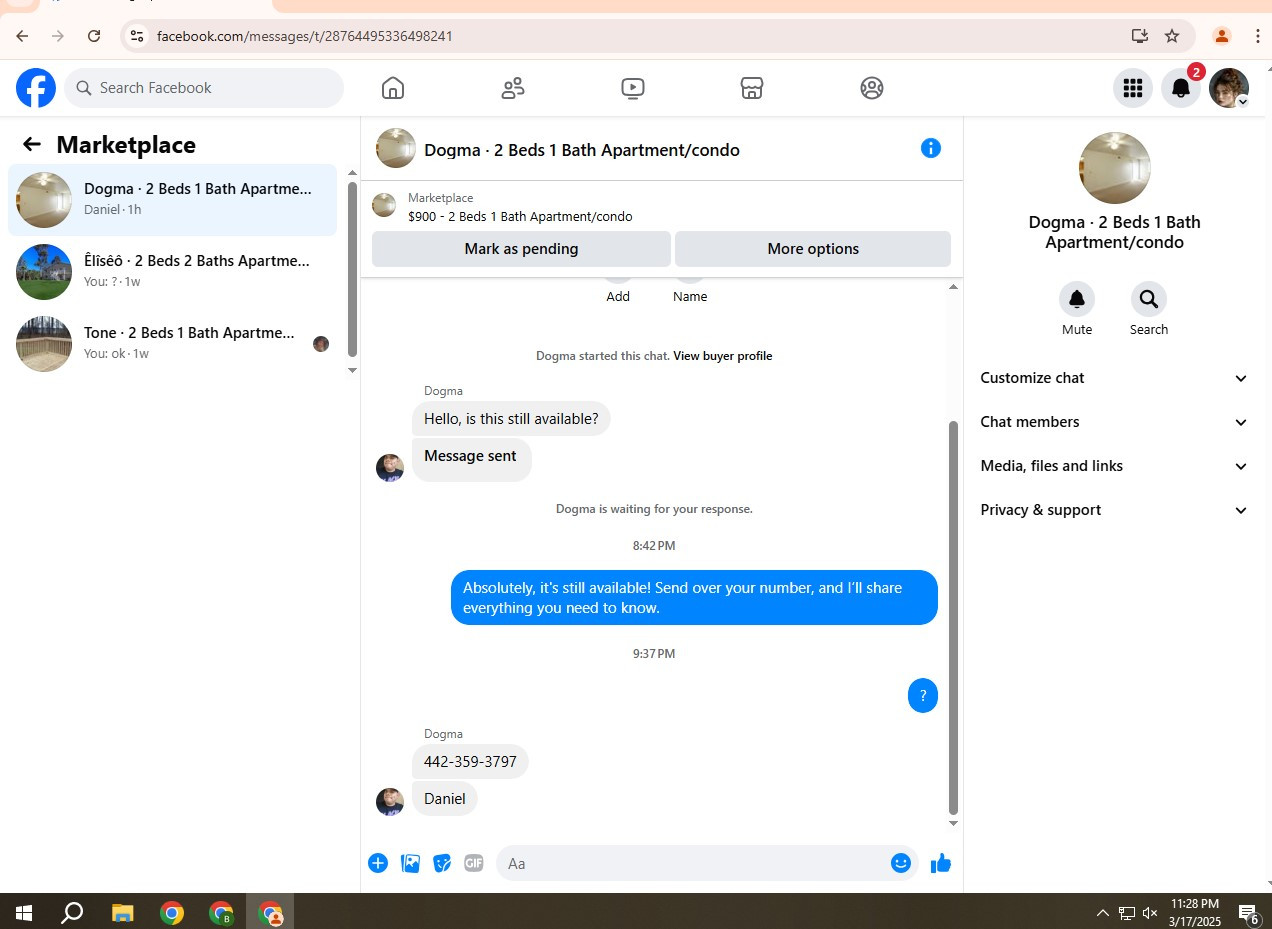The height and width of the screenshot is (929, 1272).
Task: Open Chrome three-dot menu
Action: (x=1258, y=36)
